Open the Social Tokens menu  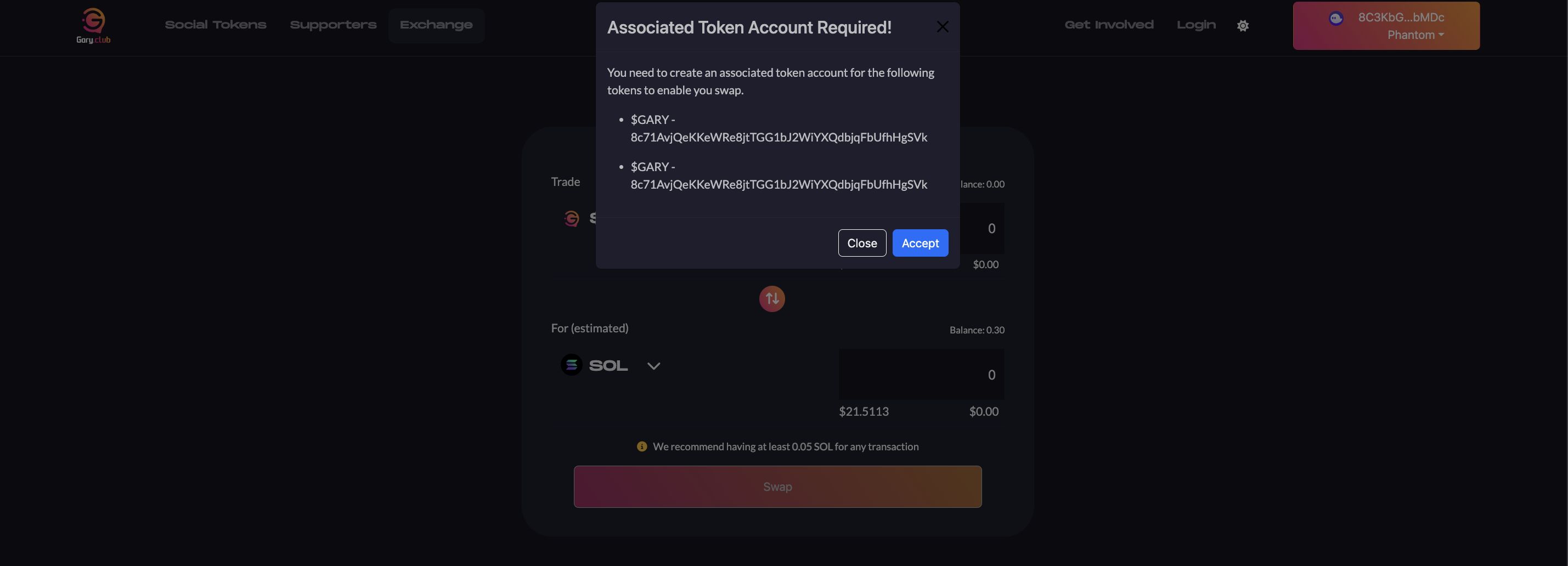216,25
